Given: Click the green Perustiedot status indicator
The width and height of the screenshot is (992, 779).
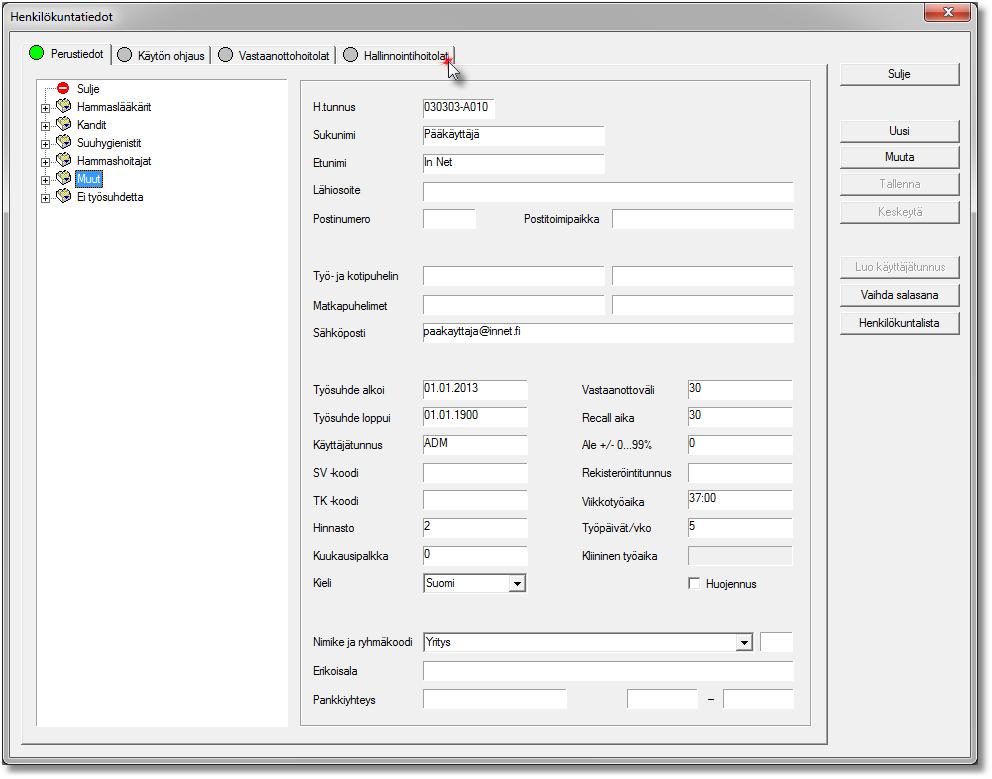Looking at the screenshot, I should tap(37, 53).
